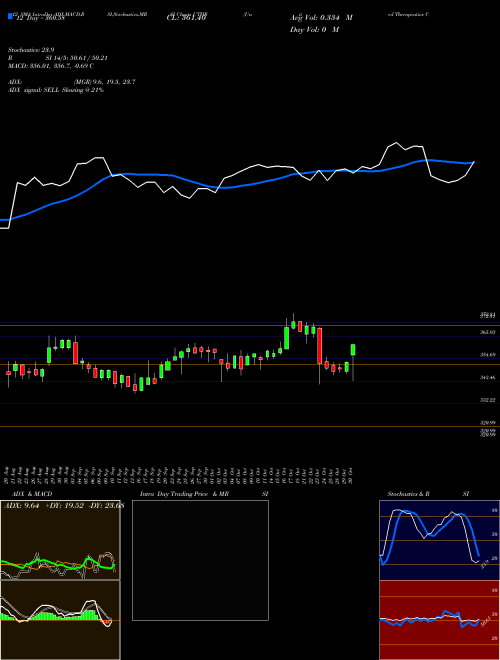Select the 'Avg Vol: 0.334 M' label
The width and height of the screenshot is (500, 660).
click(321, 18)
